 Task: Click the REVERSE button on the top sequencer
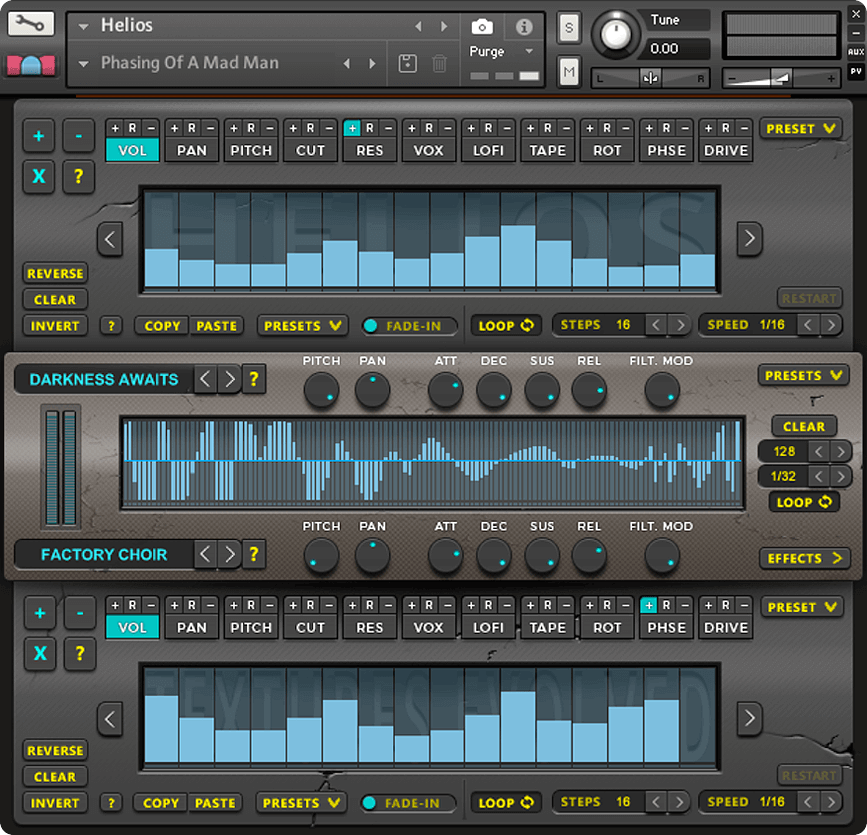click(x=55, y=273)
